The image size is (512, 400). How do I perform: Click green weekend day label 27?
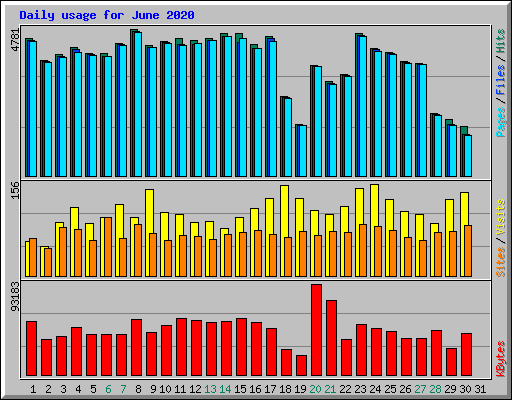pyautogui.click(x=420, y=389)
